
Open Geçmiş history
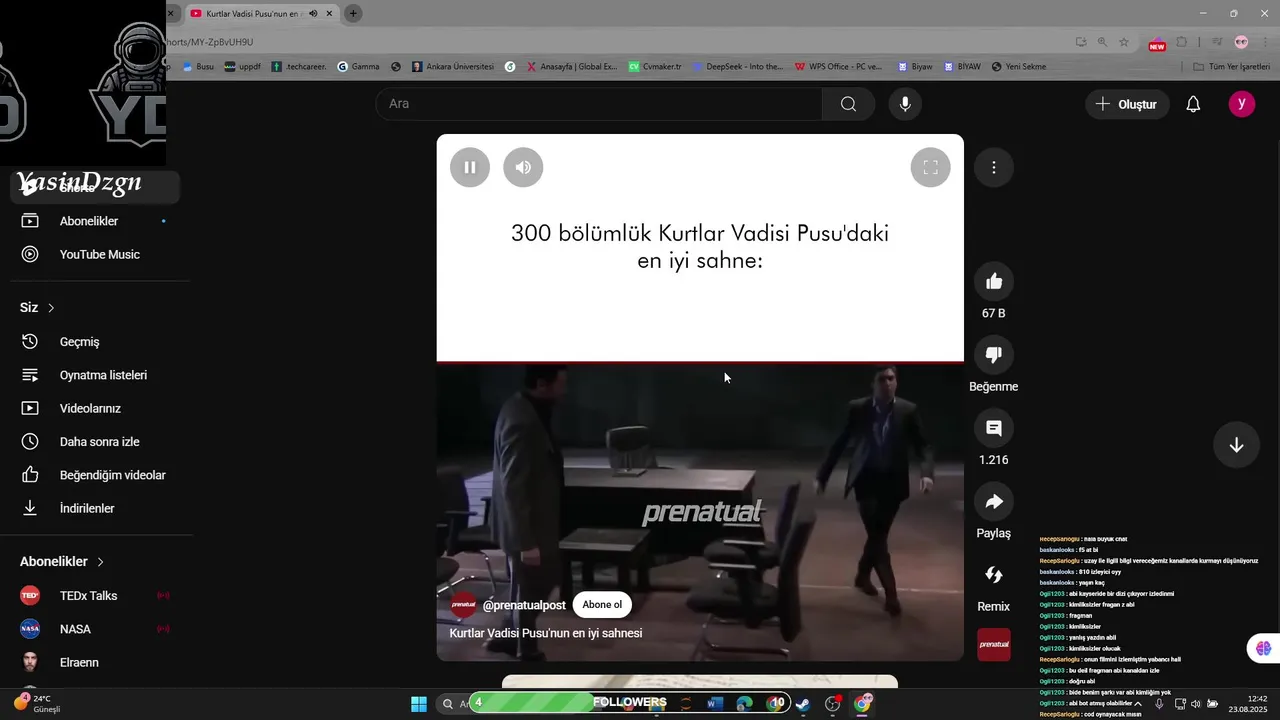click(96, 342)
